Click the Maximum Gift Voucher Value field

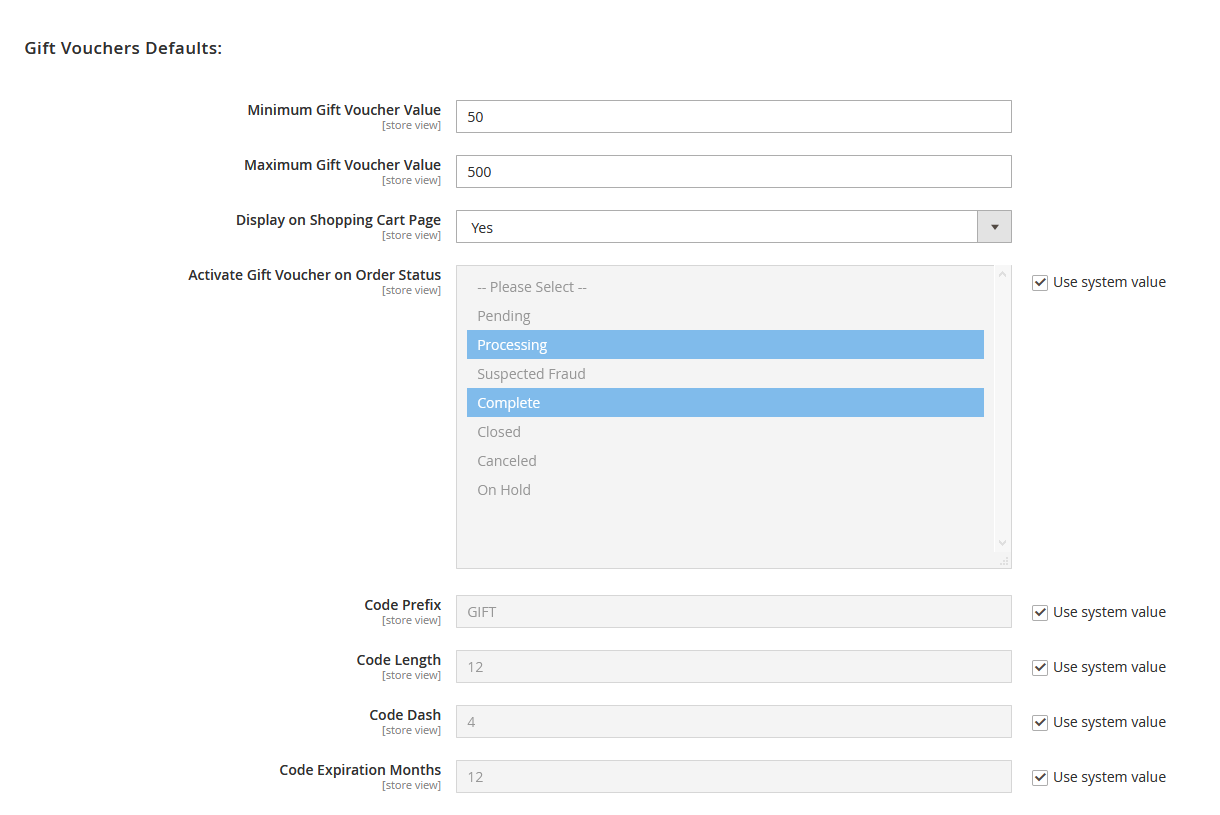pyautogui.click(x=733, y=172)
